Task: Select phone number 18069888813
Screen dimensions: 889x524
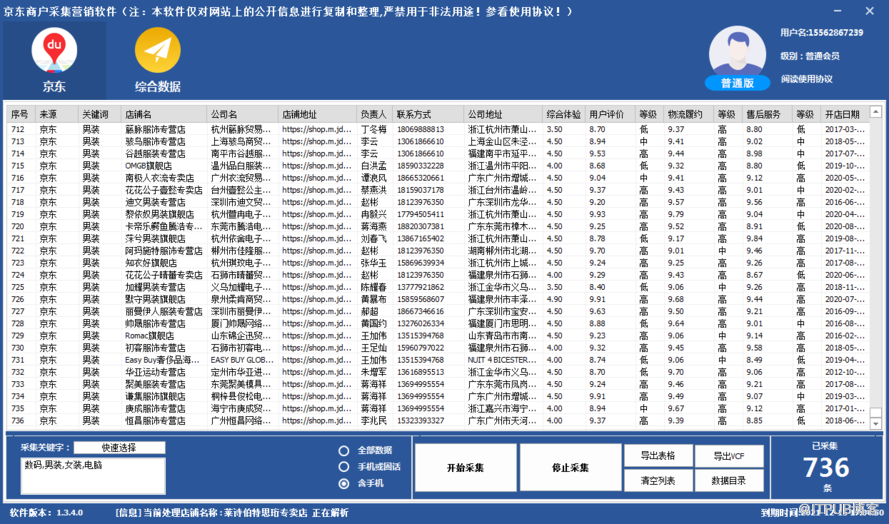Action: [420, 129]
